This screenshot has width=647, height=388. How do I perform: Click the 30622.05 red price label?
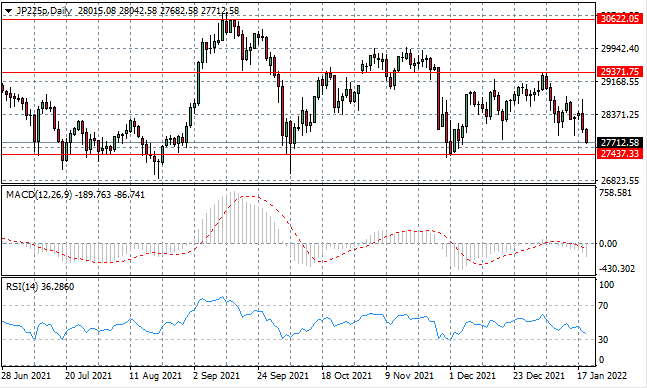[620, 19]
